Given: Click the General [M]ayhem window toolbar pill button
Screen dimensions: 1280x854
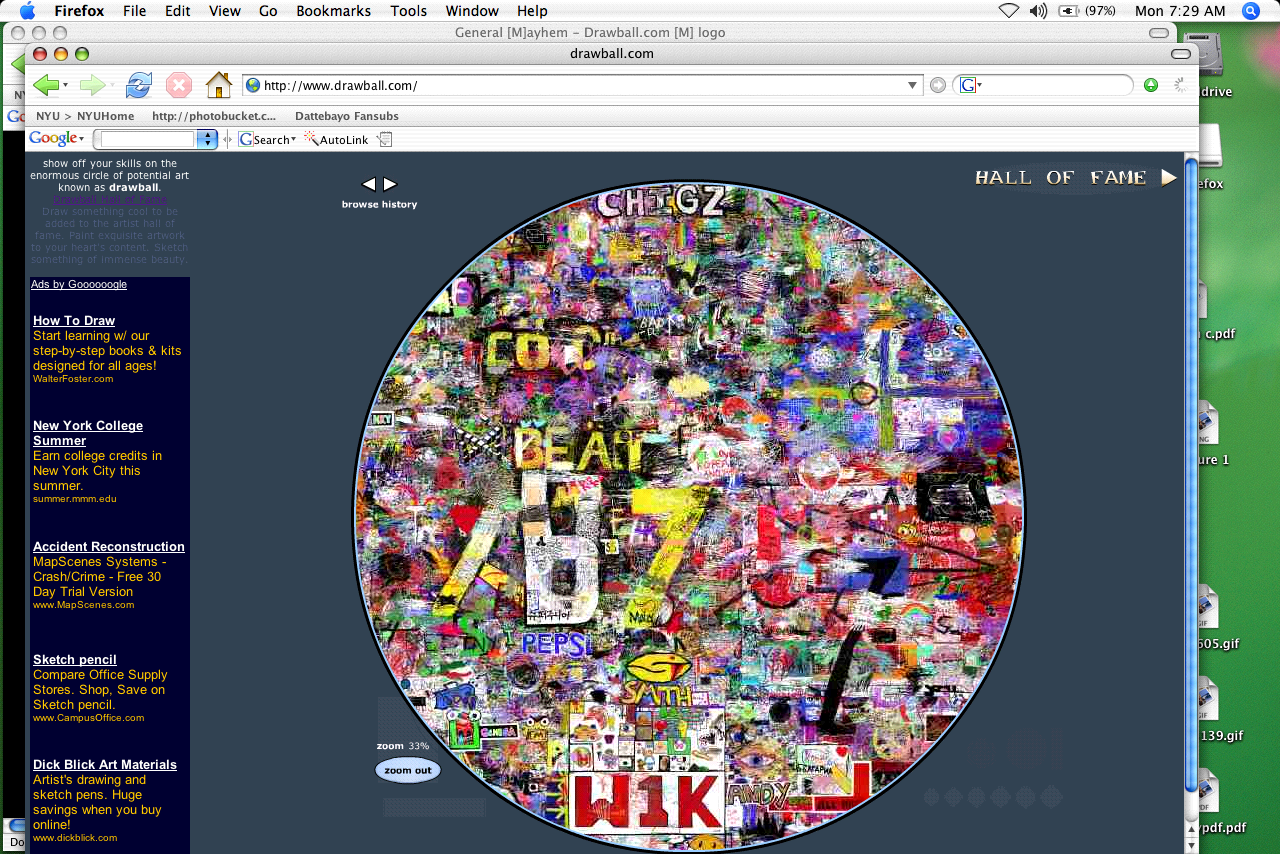Looking at the screenshot, I should coord(1159,33).
